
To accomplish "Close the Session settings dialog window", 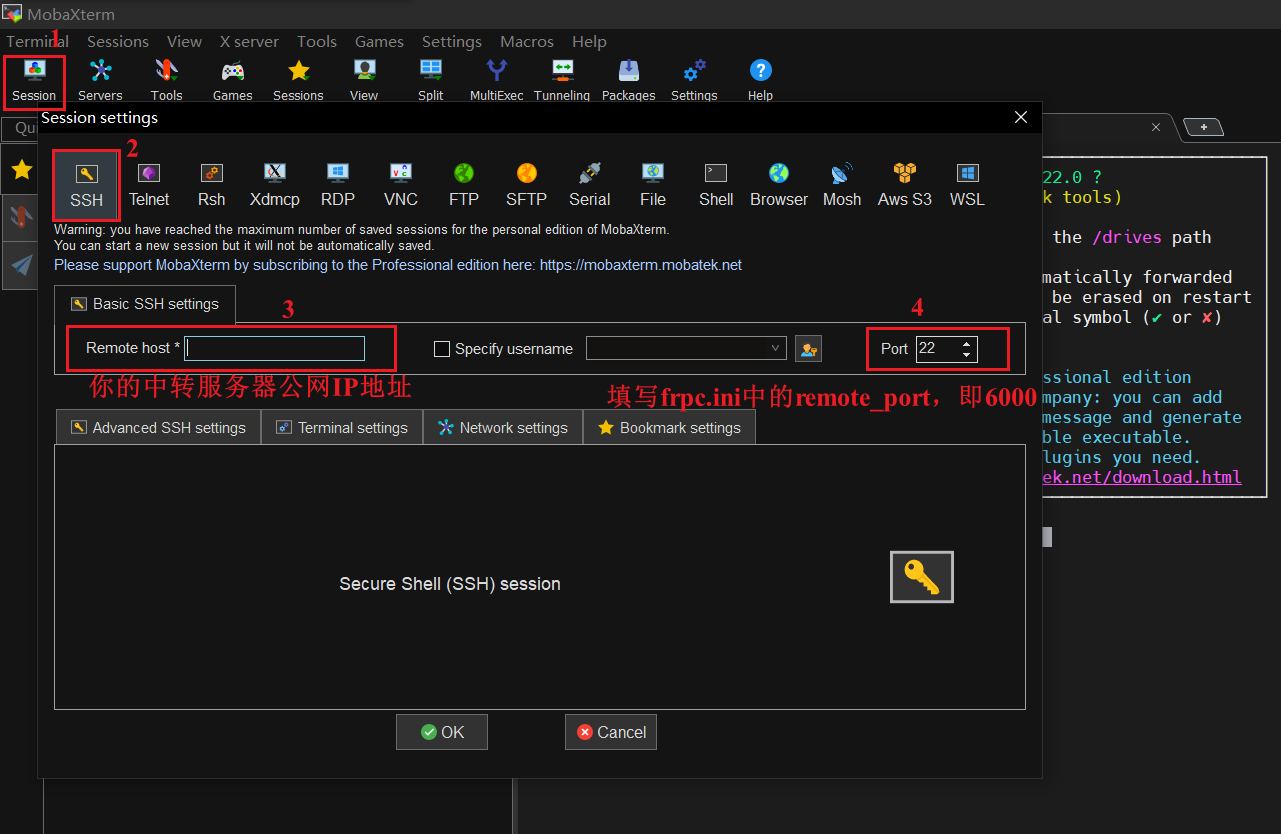I will click(x=1021, y=117).
